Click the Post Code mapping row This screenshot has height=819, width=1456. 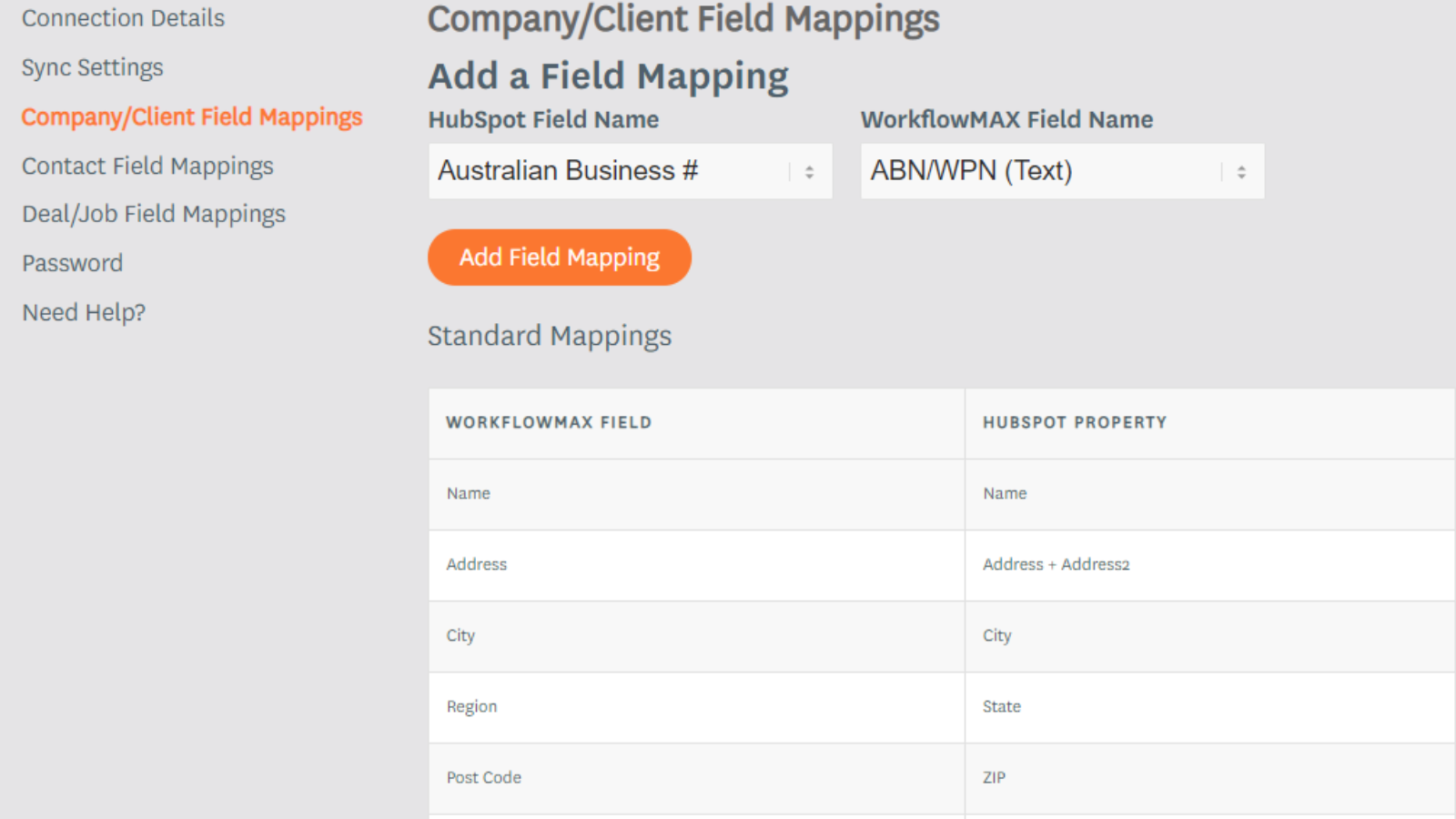(x=696, y=778)
